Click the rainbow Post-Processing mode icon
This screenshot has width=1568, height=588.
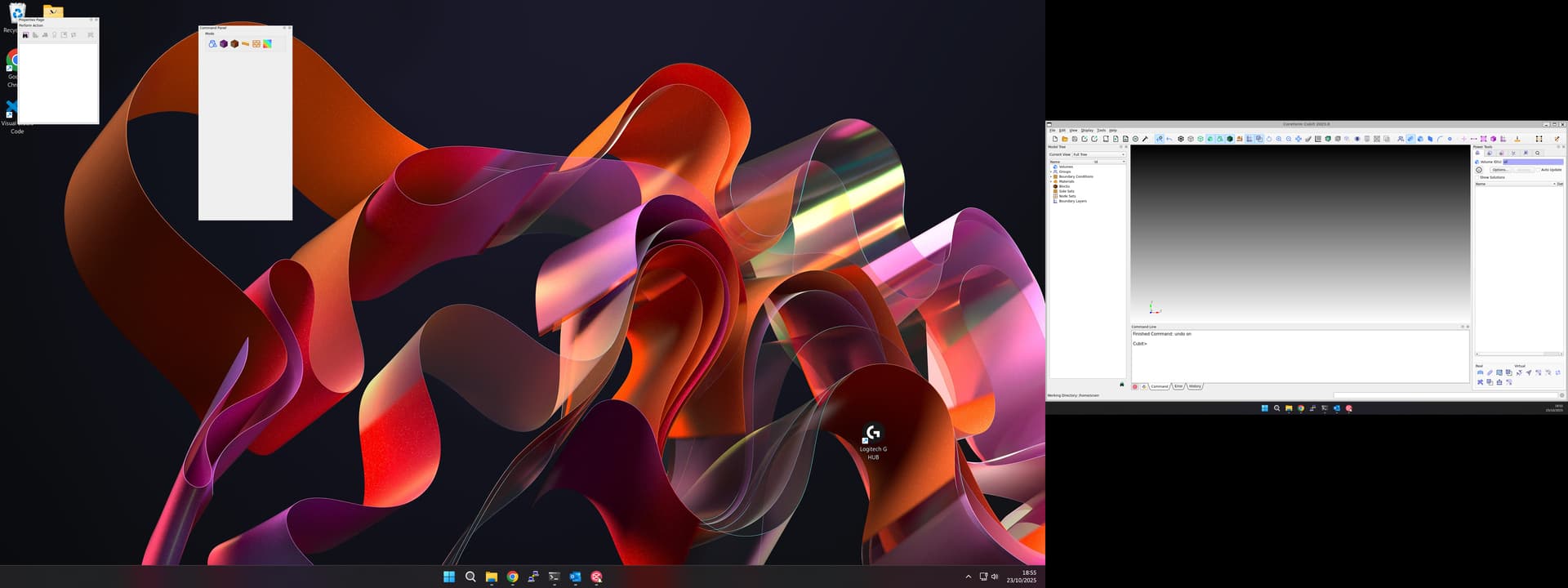tap(267, 44)
